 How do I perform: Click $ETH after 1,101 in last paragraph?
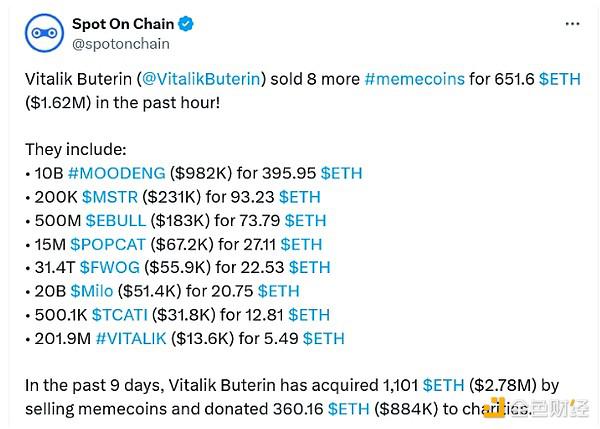(x=443, y=385)
